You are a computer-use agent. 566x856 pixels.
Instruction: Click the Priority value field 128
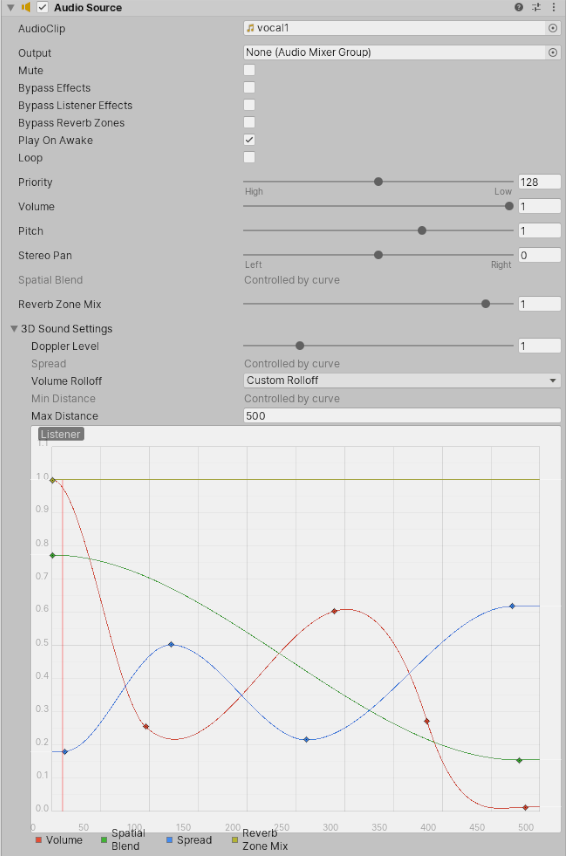coord(539,182)
